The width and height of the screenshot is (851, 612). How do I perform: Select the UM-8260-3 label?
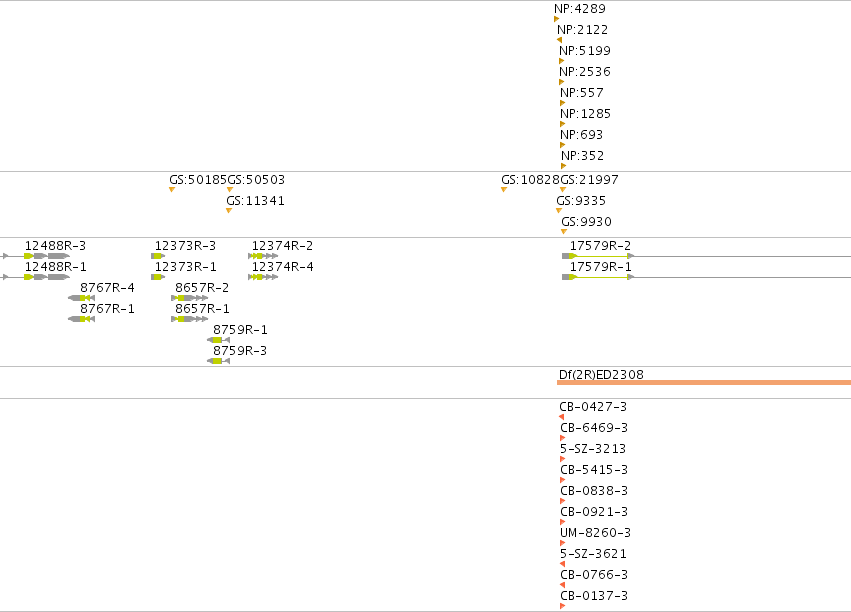coord(595,533)
